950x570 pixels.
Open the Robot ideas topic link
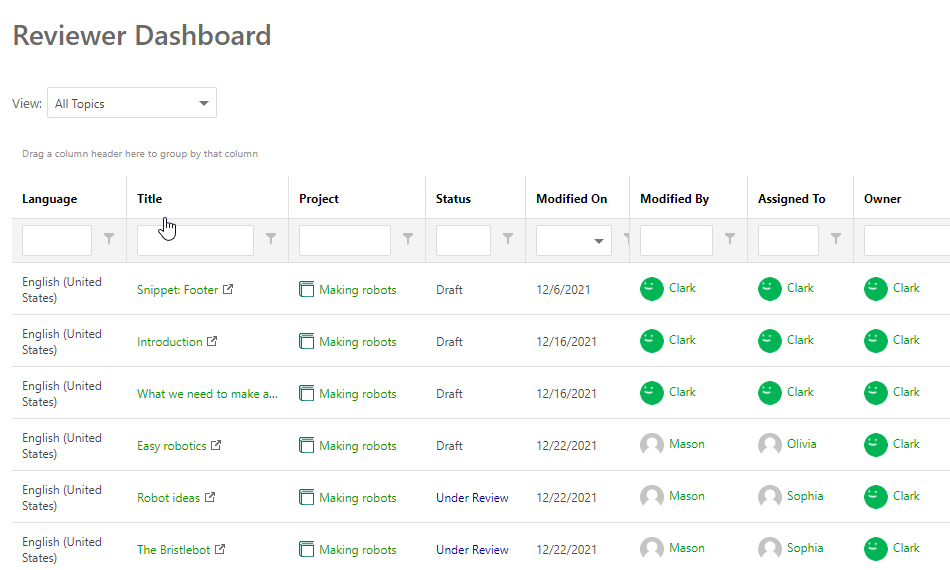pos(168,498)
